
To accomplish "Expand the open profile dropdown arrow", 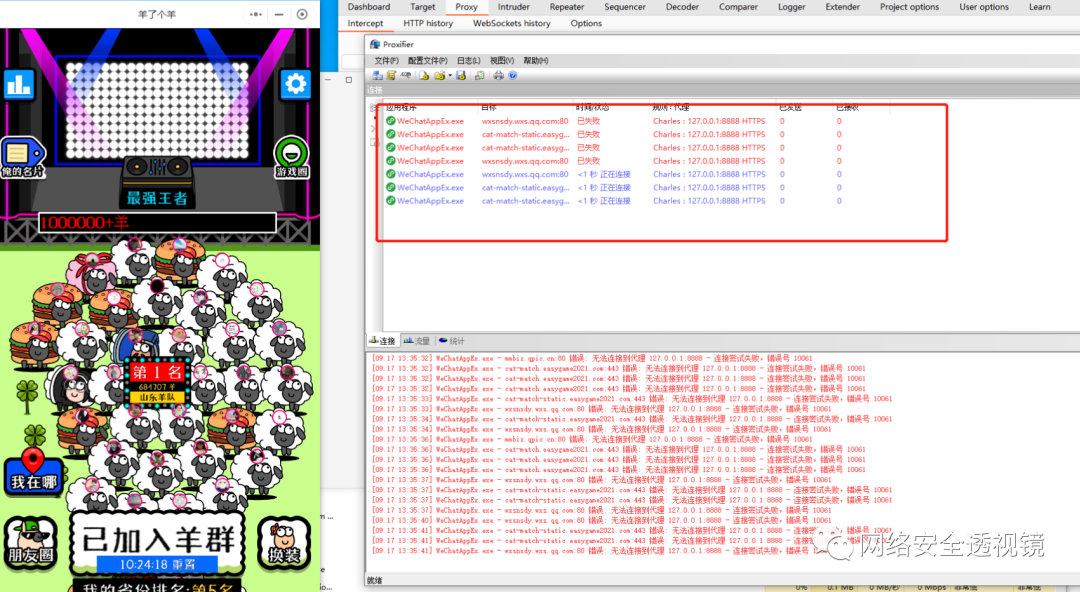I will click(450, 76).
